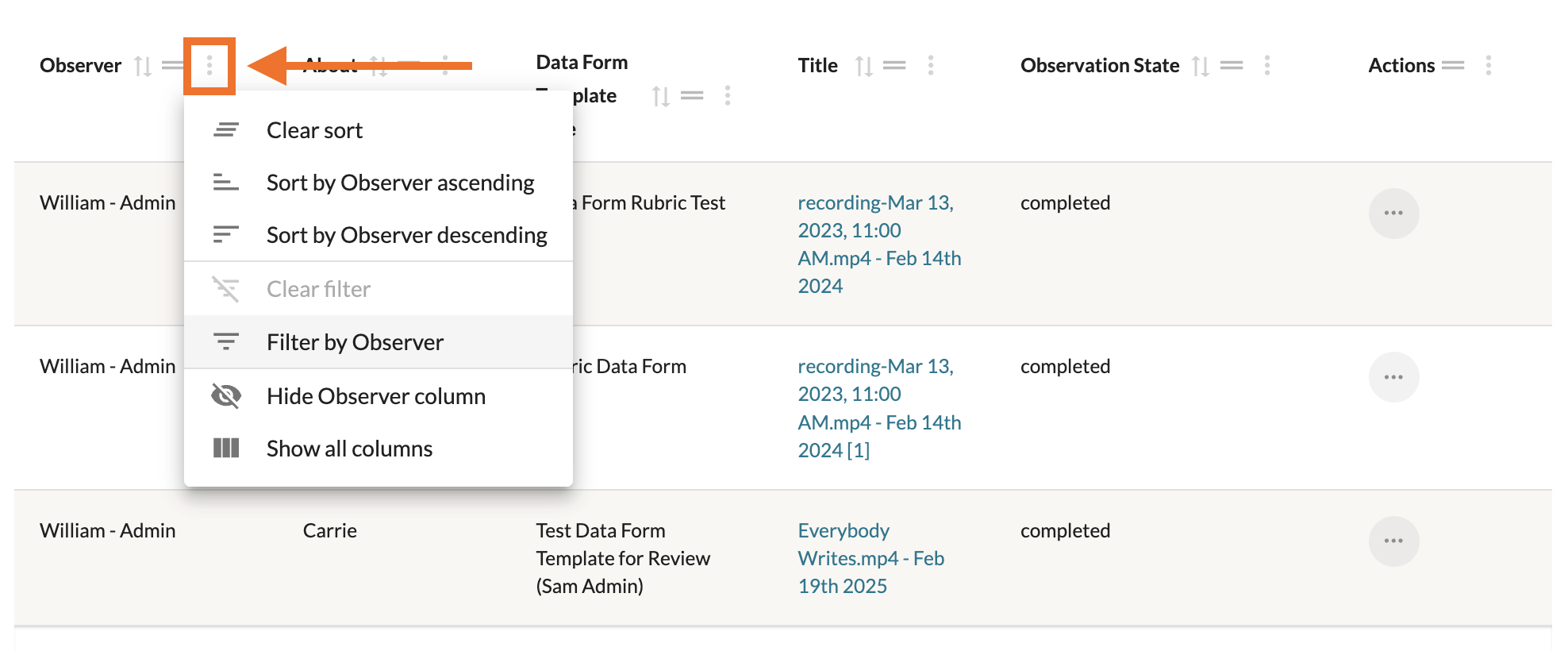Choose Sort by Observer descending

click(x=406, y=235)
